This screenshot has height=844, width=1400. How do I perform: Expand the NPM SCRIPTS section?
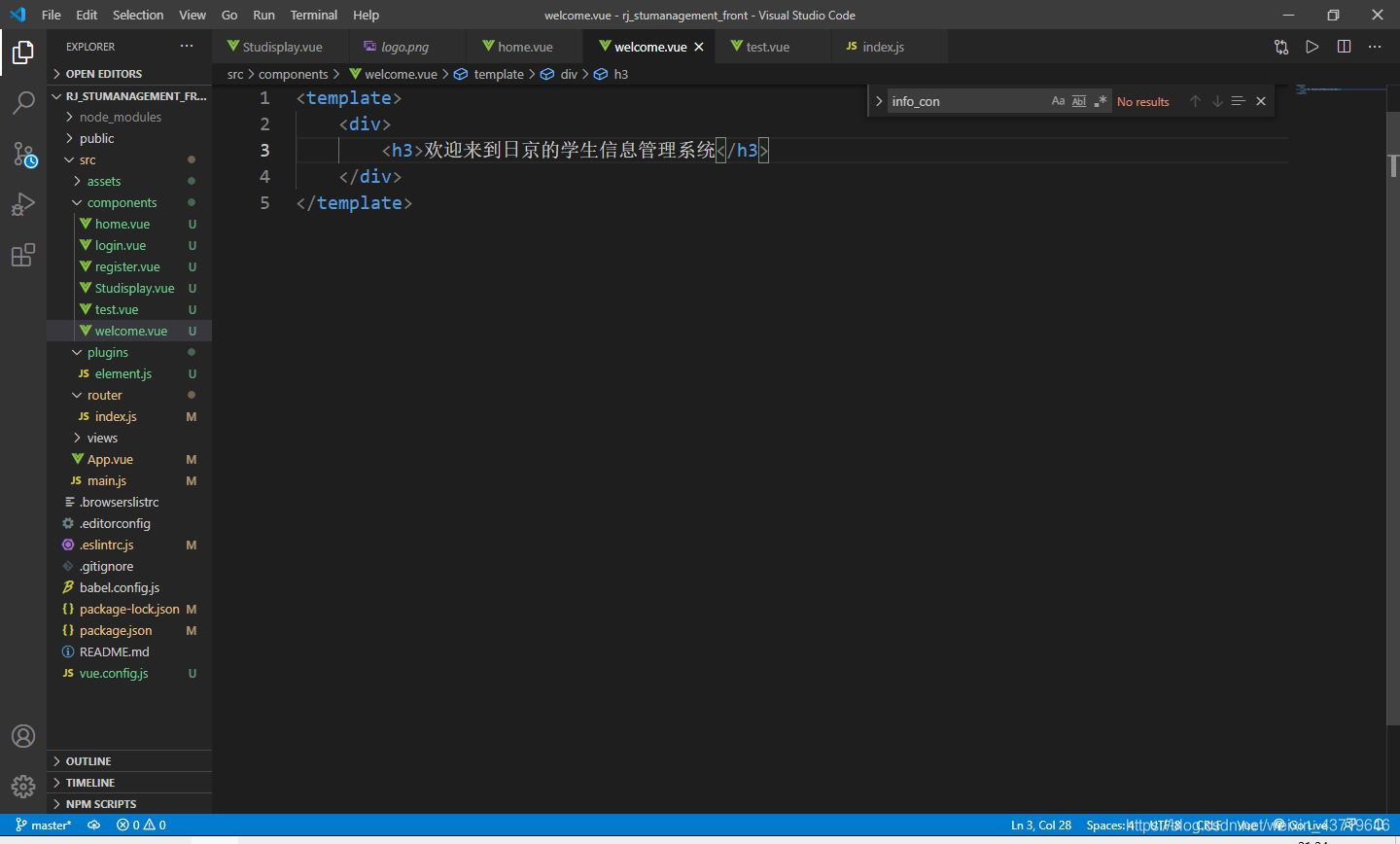(x=129, y=804)
